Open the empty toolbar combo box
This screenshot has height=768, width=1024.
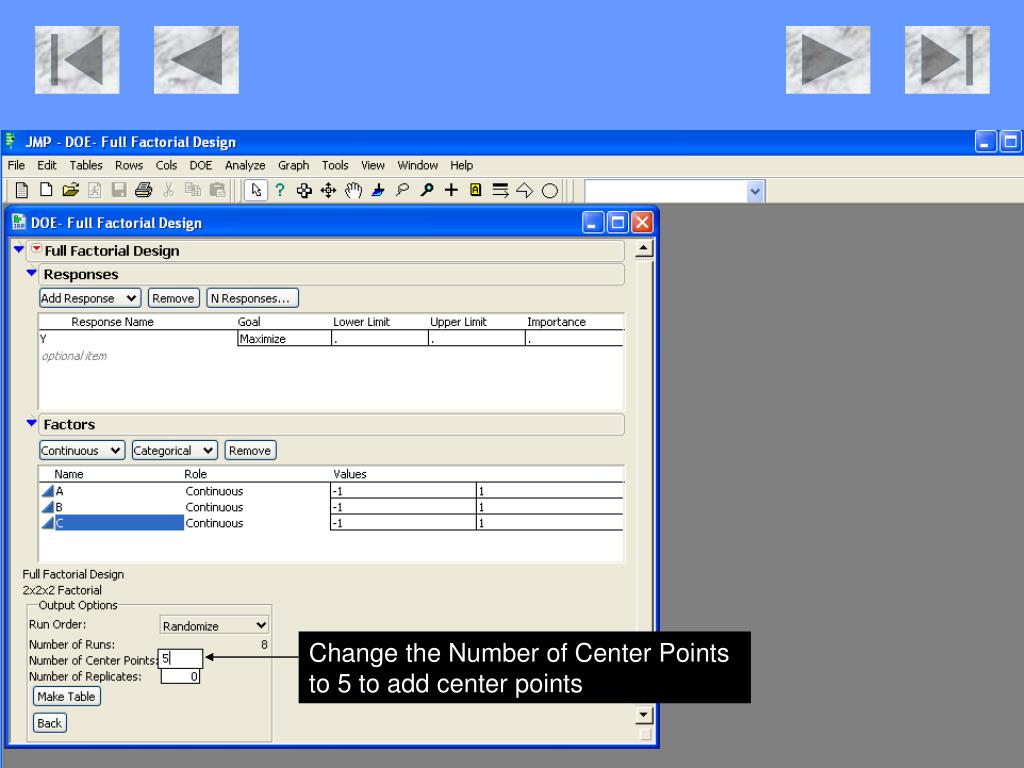(x=674, y=191)
